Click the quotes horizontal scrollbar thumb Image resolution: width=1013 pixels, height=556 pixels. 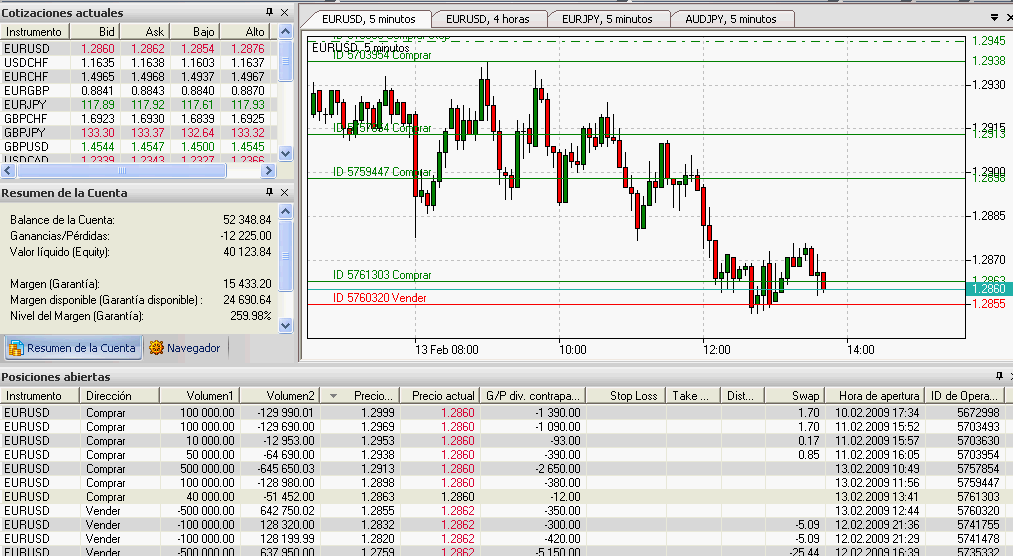tap(122, 170)
